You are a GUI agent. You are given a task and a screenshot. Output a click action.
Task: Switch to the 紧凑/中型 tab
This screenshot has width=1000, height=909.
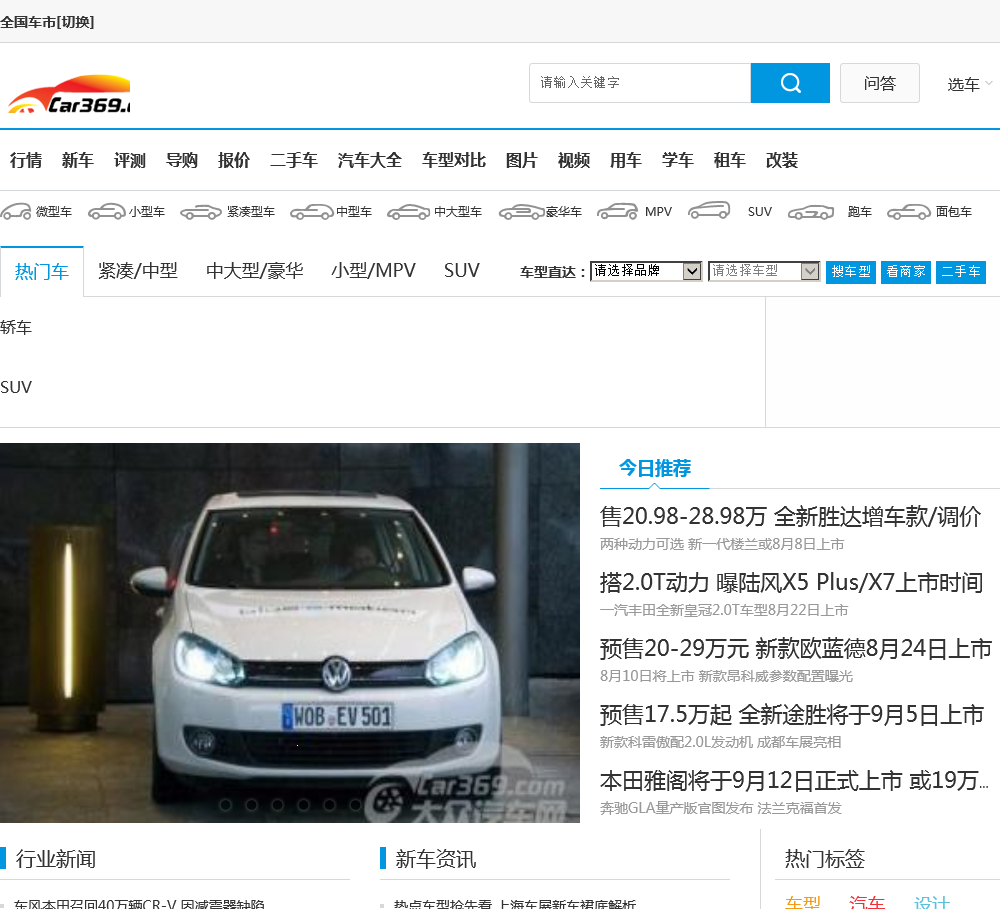point(138,271)
